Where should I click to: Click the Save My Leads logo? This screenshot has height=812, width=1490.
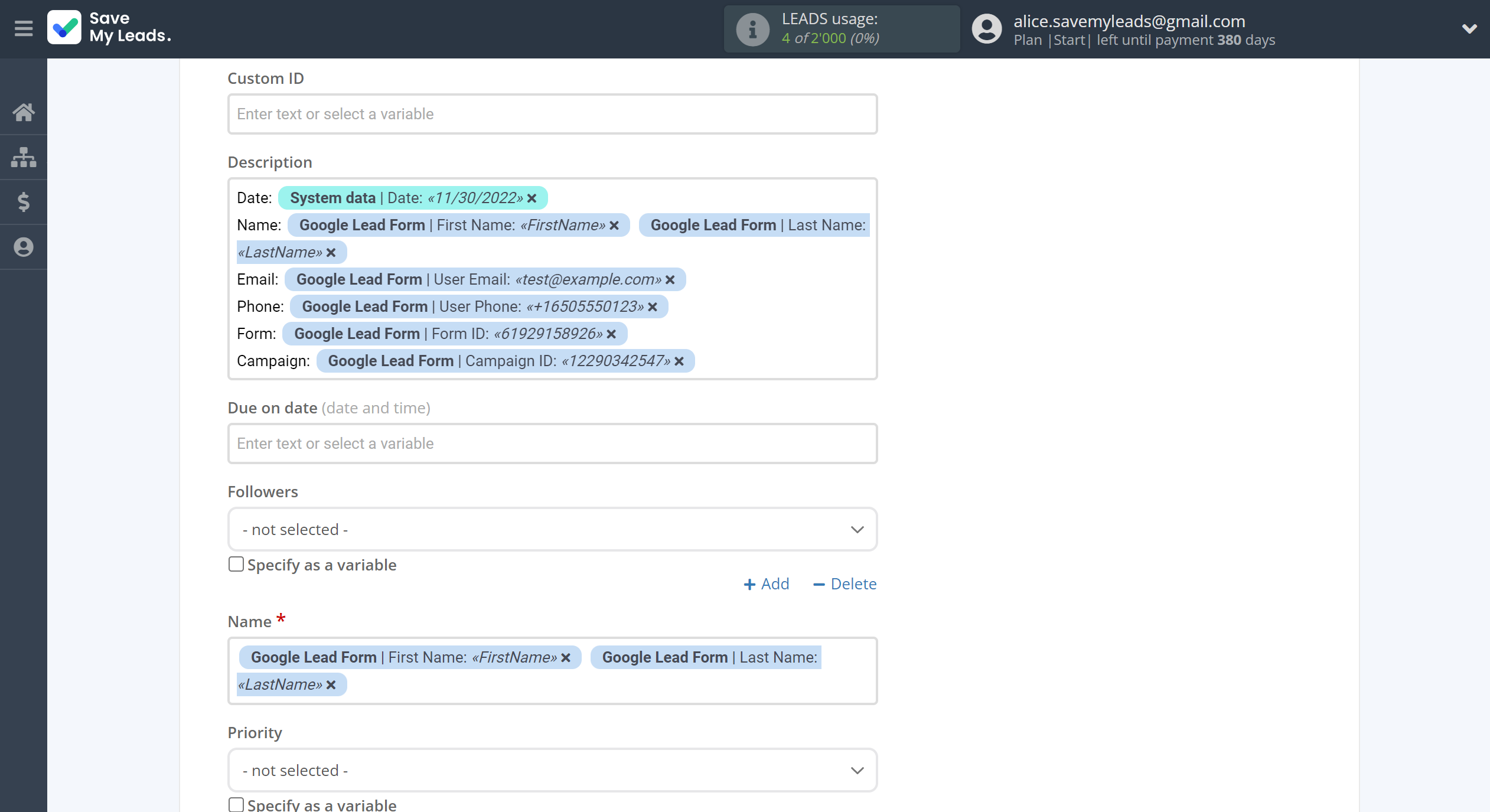pyautogui.click(x=110, y=27)
